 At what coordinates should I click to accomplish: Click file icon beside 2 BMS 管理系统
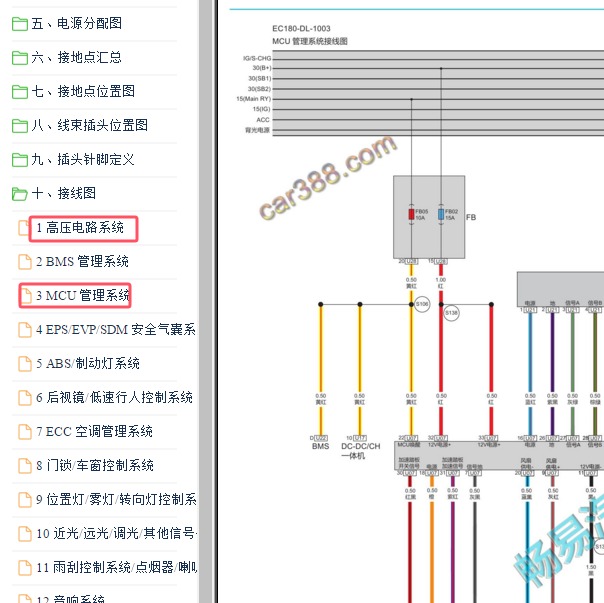[25, 262]
